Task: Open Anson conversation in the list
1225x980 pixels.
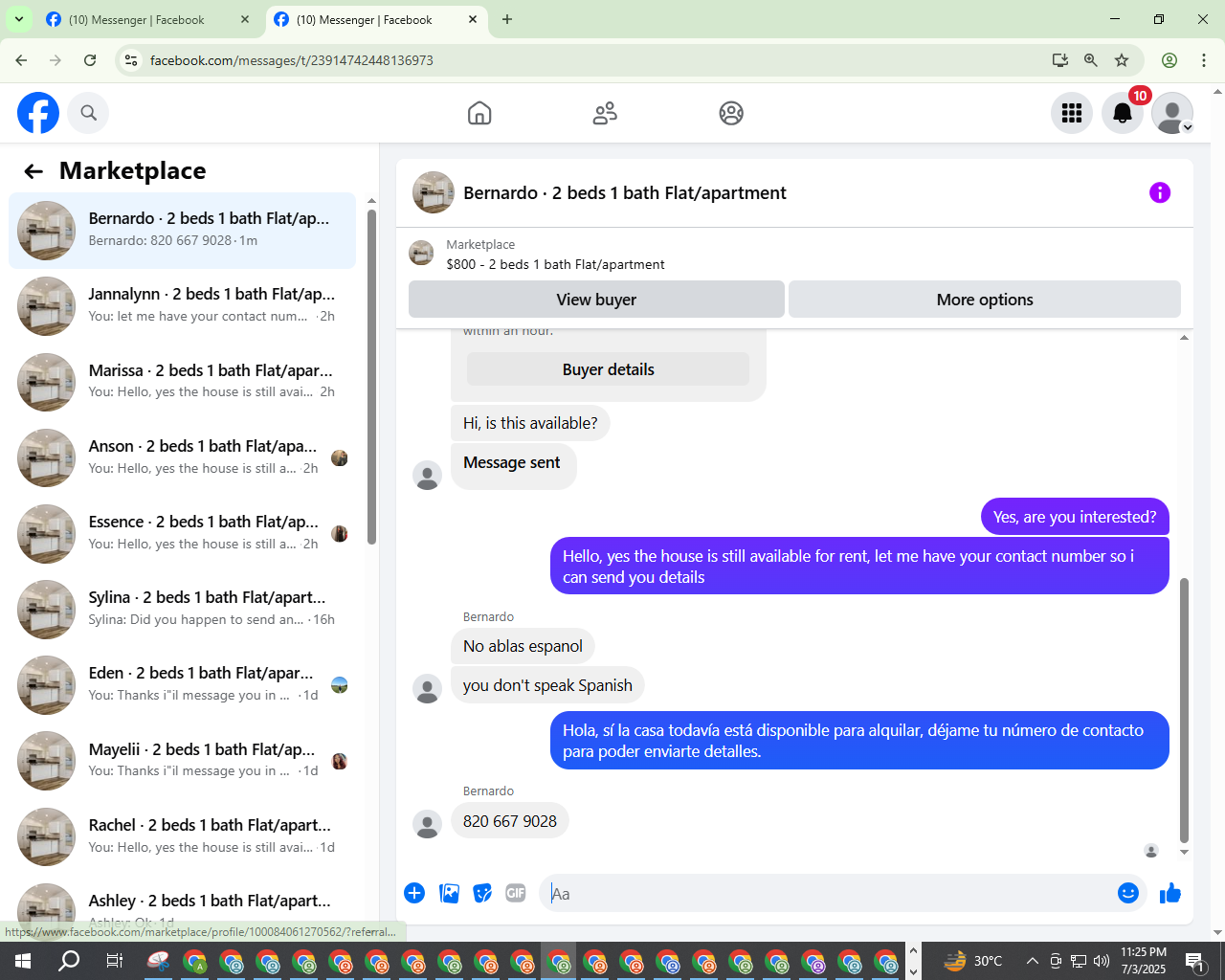Action: pyautogui.click(x=182, y=457)
